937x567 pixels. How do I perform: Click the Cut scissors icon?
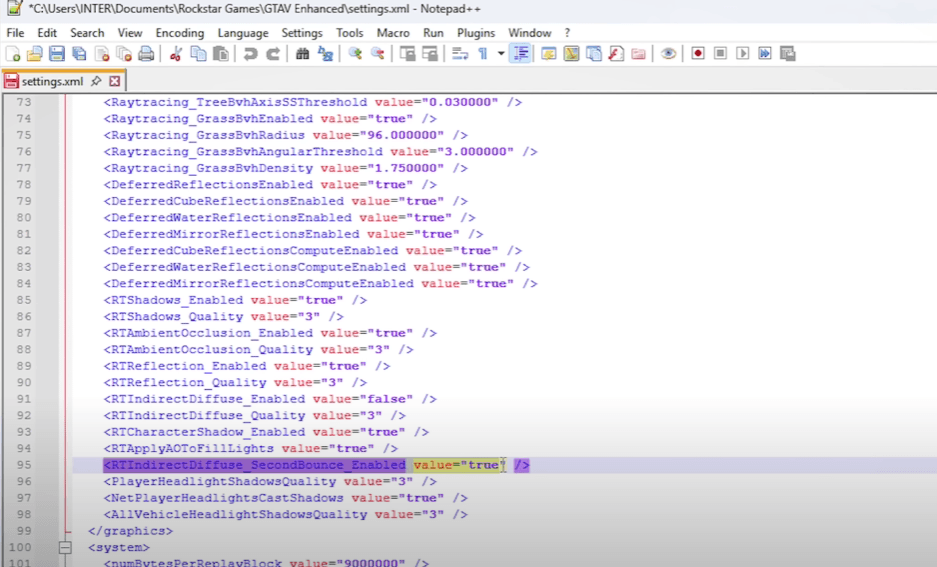coord(176,54)
